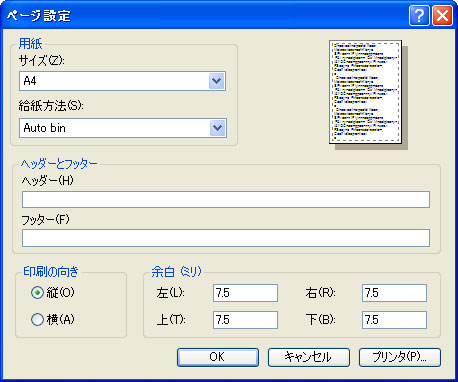Confirm with the OK button
Image resolution: width=458 pixels, height=382 pixels.
click(218, 357)
